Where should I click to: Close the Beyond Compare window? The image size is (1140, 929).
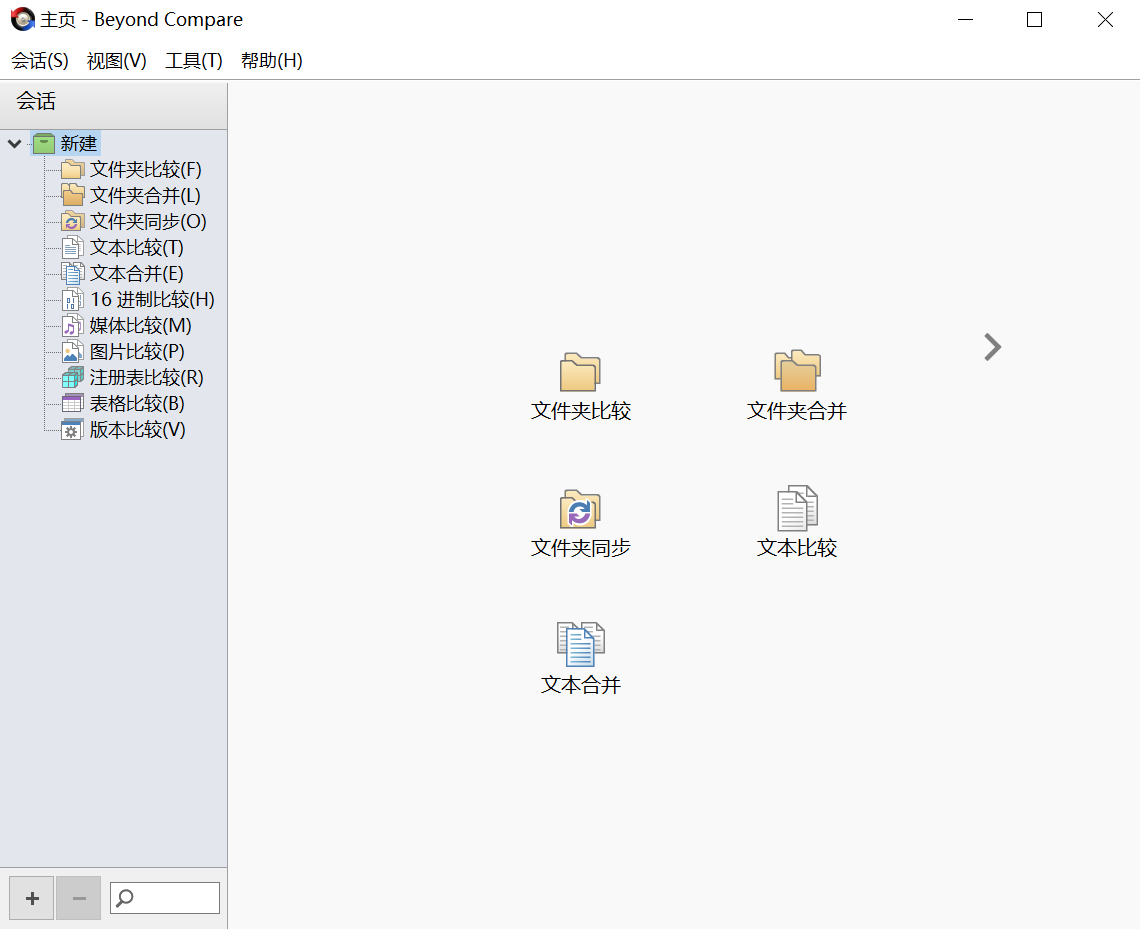pyautogui.click(x=1105, y=20)
